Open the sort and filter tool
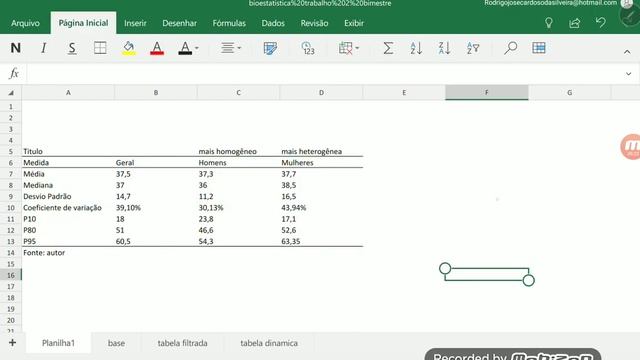The height and width of the screenshot is (360, 640). tap(473, 48)
